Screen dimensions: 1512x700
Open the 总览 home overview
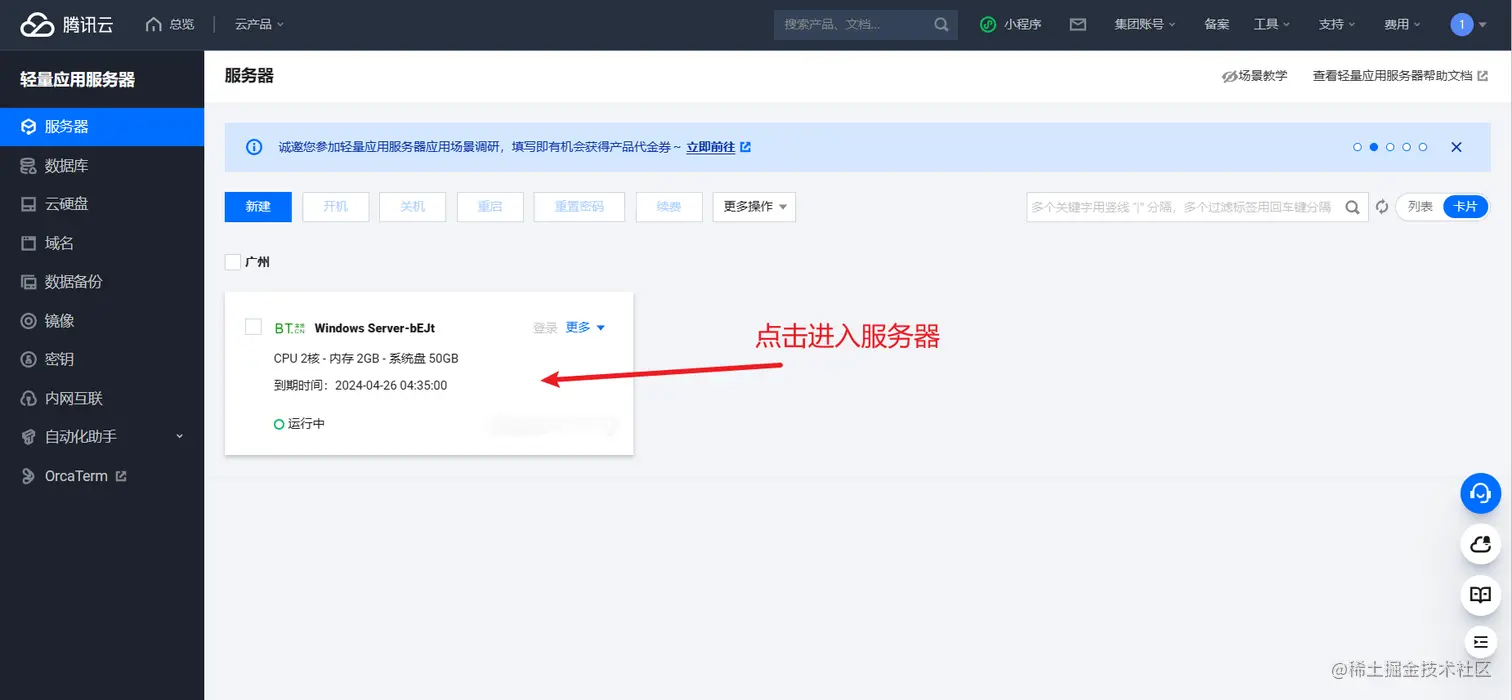tap(170, 24)
